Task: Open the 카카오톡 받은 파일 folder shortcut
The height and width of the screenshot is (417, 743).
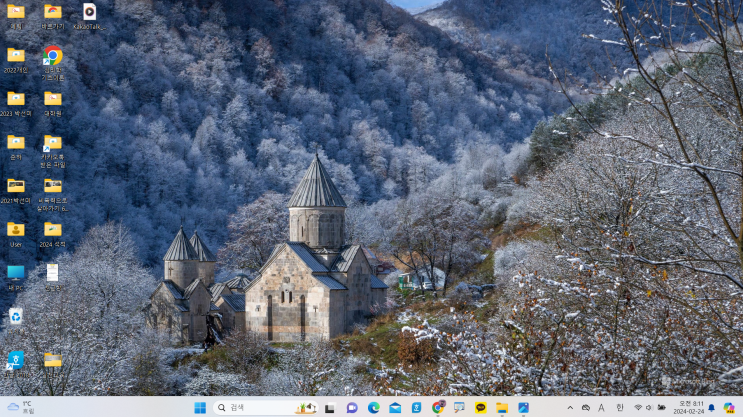Action: 53,151
